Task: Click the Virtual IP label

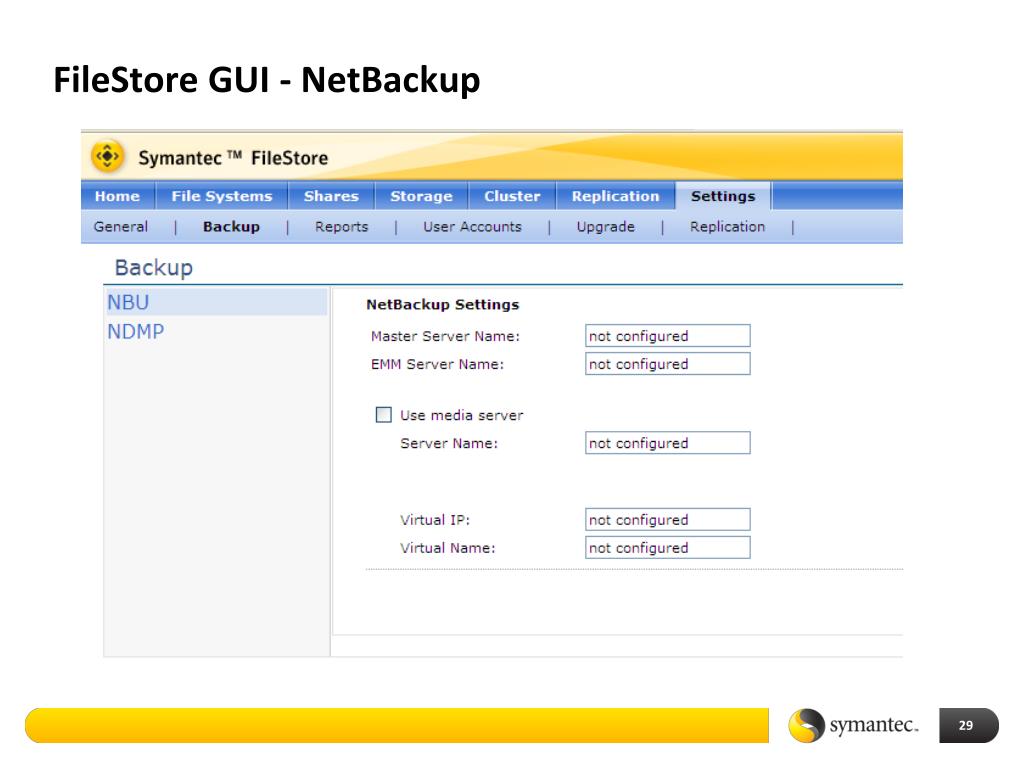Action: (435, 520)
